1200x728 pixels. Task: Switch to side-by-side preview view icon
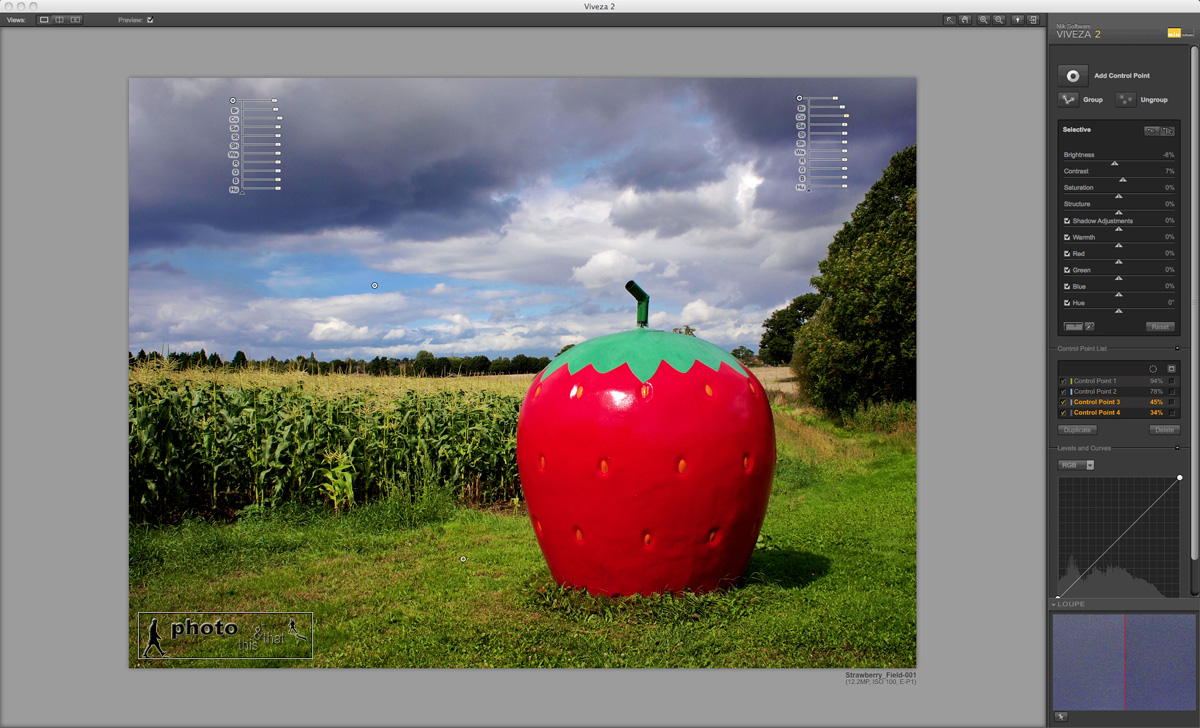[x=75, y=20]
